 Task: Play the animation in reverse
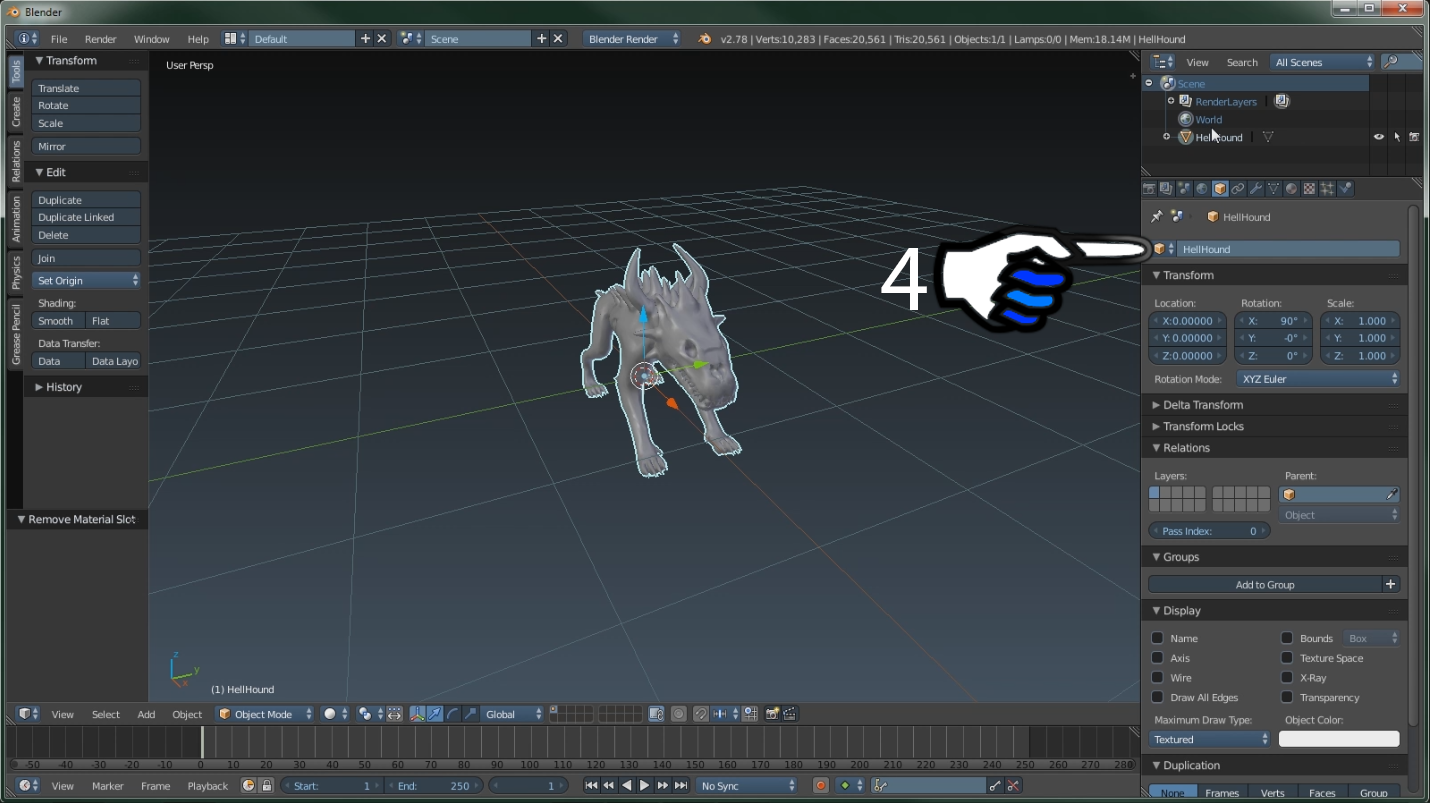coord(627,786)
